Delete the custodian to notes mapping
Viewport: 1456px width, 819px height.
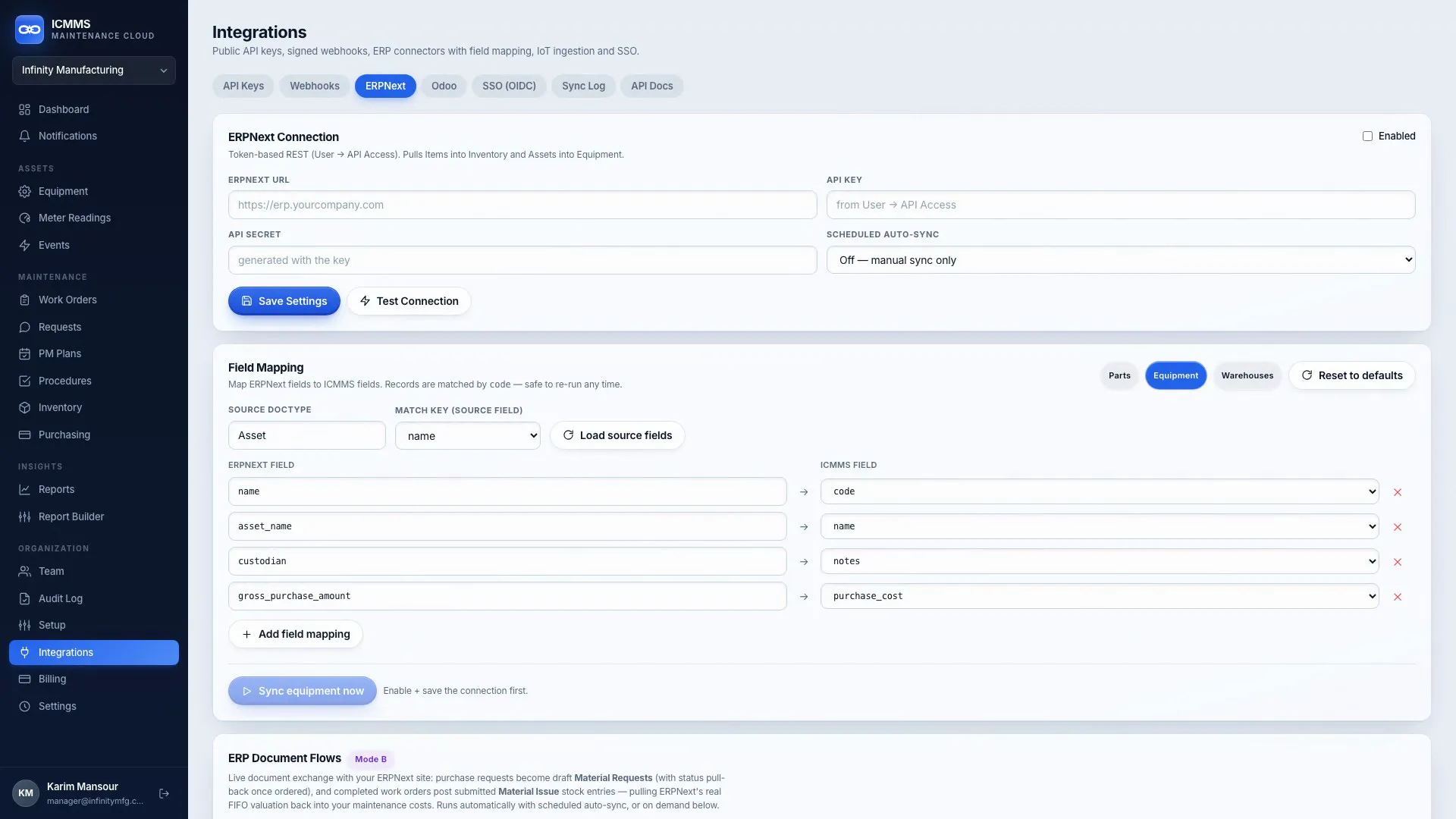[1398, 562]
